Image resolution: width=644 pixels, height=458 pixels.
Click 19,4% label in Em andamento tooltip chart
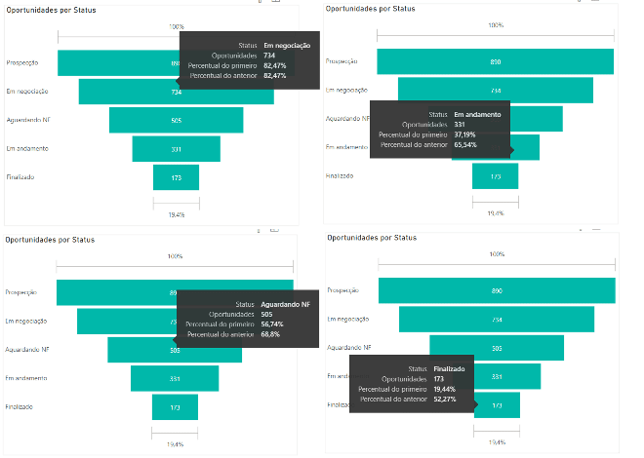(x=496, y=213)
